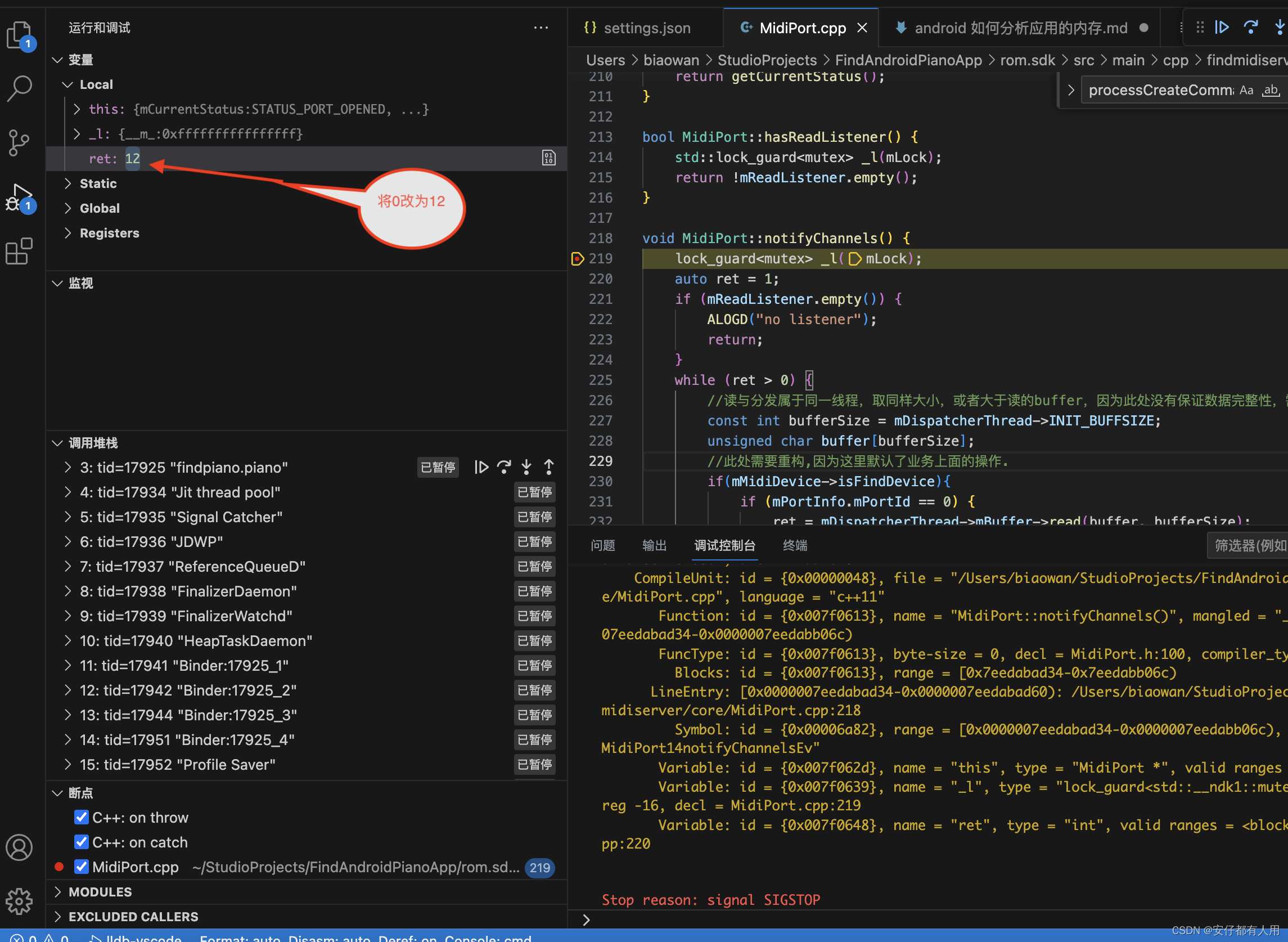Open the Explorer view in activity bar
Image resolution: width=1288 pixels, height=942 pixels.
[x=20, y=35]
